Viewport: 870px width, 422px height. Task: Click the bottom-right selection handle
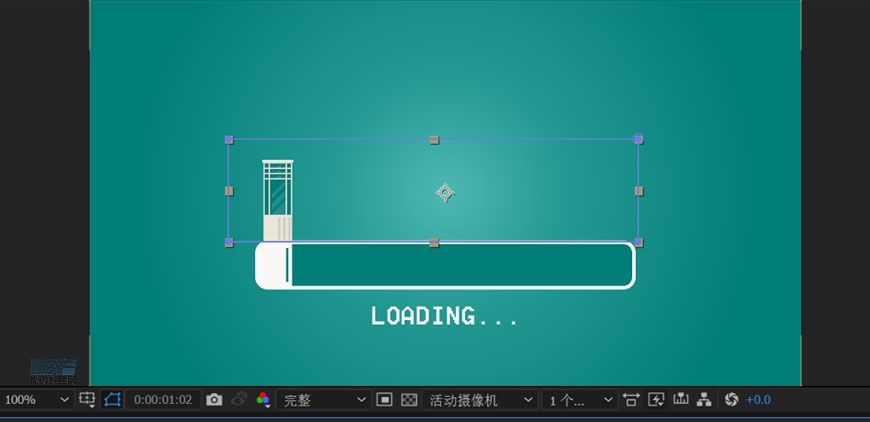639,242
